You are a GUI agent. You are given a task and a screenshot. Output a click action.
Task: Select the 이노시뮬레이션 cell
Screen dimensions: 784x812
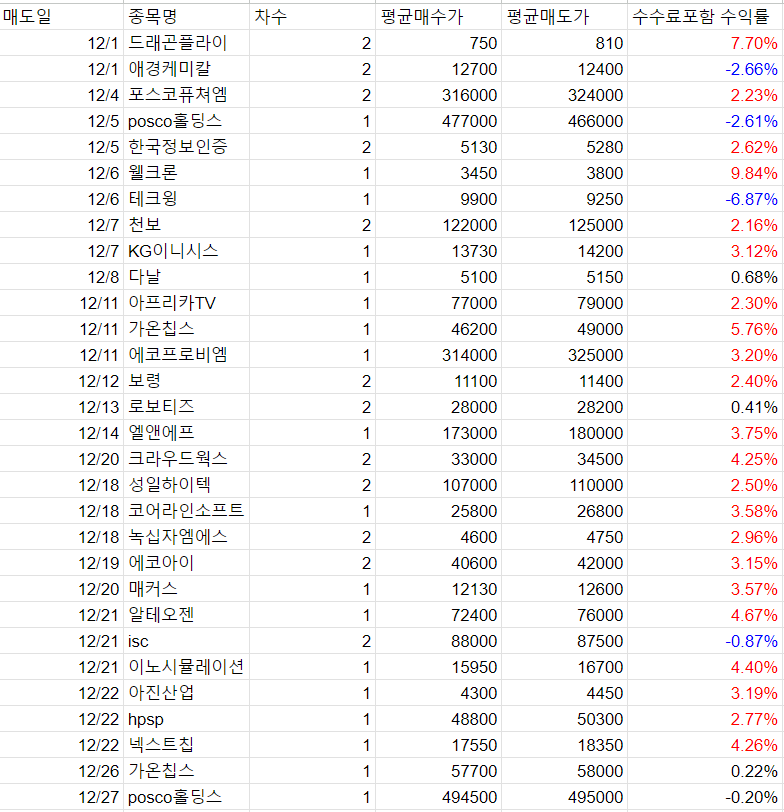pos(186,667)
